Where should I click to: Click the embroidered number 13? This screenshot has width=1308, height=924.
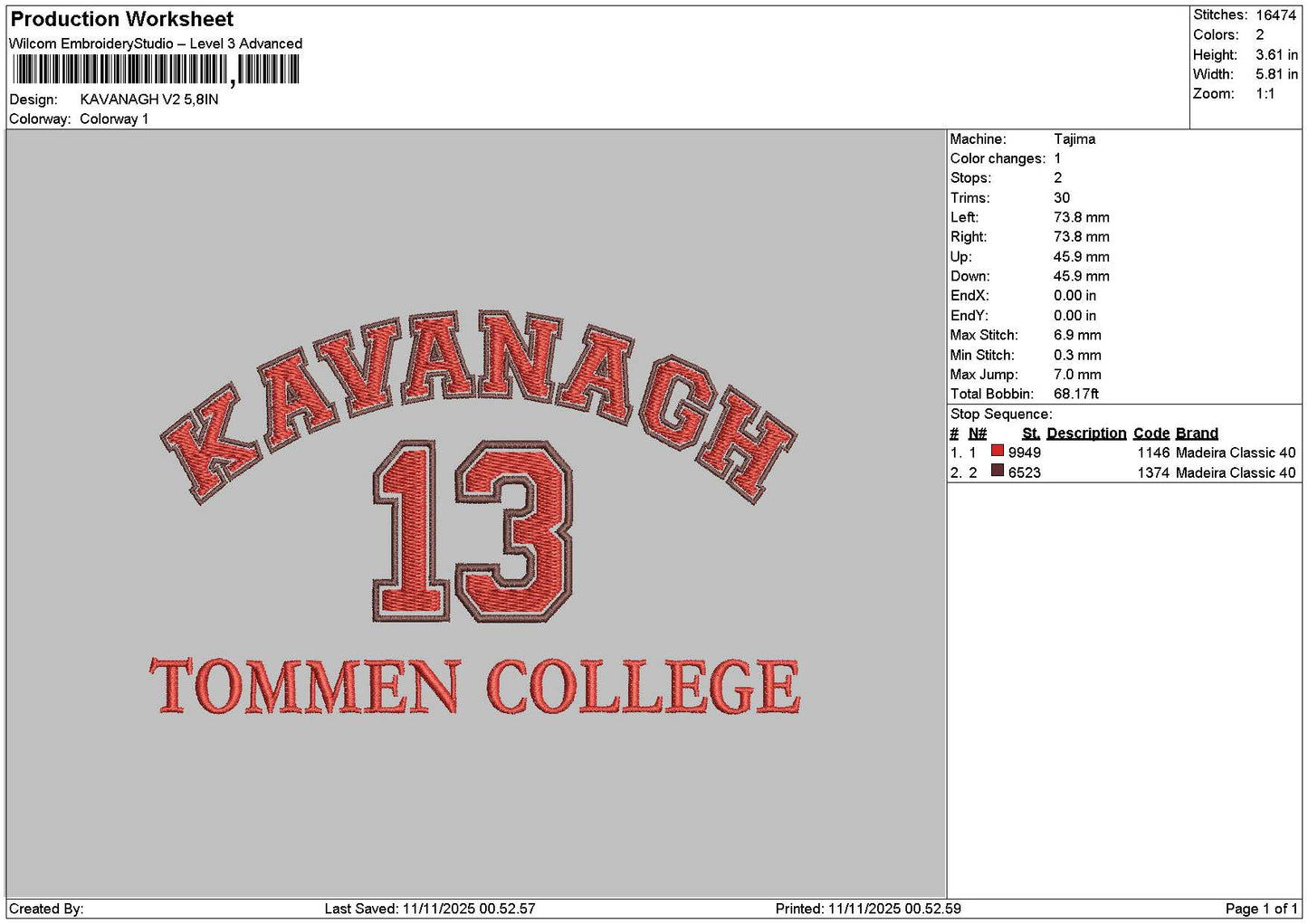tap(472, 531)
